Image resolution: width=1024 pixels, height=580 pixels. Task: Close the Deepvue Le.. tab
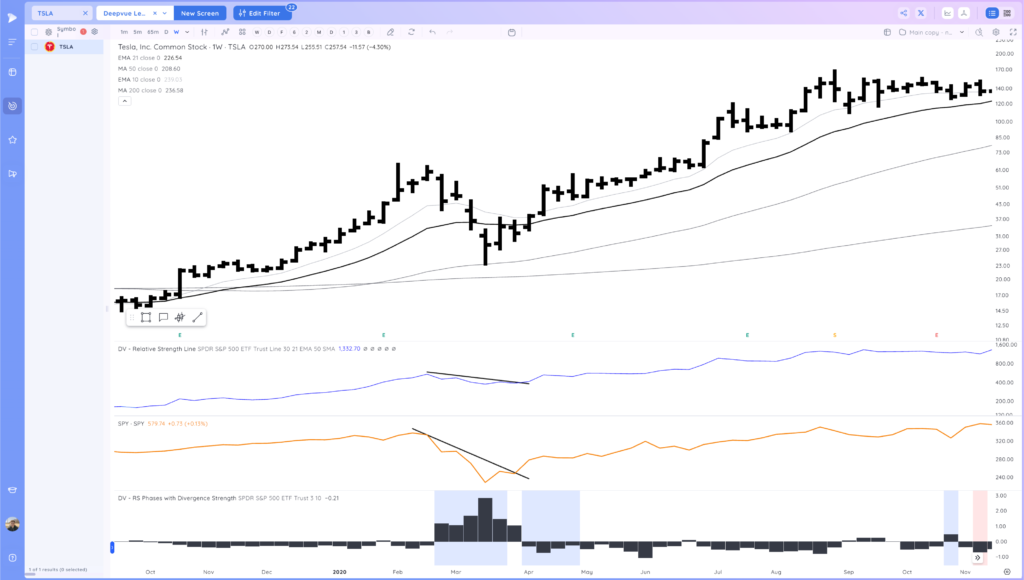155,13
